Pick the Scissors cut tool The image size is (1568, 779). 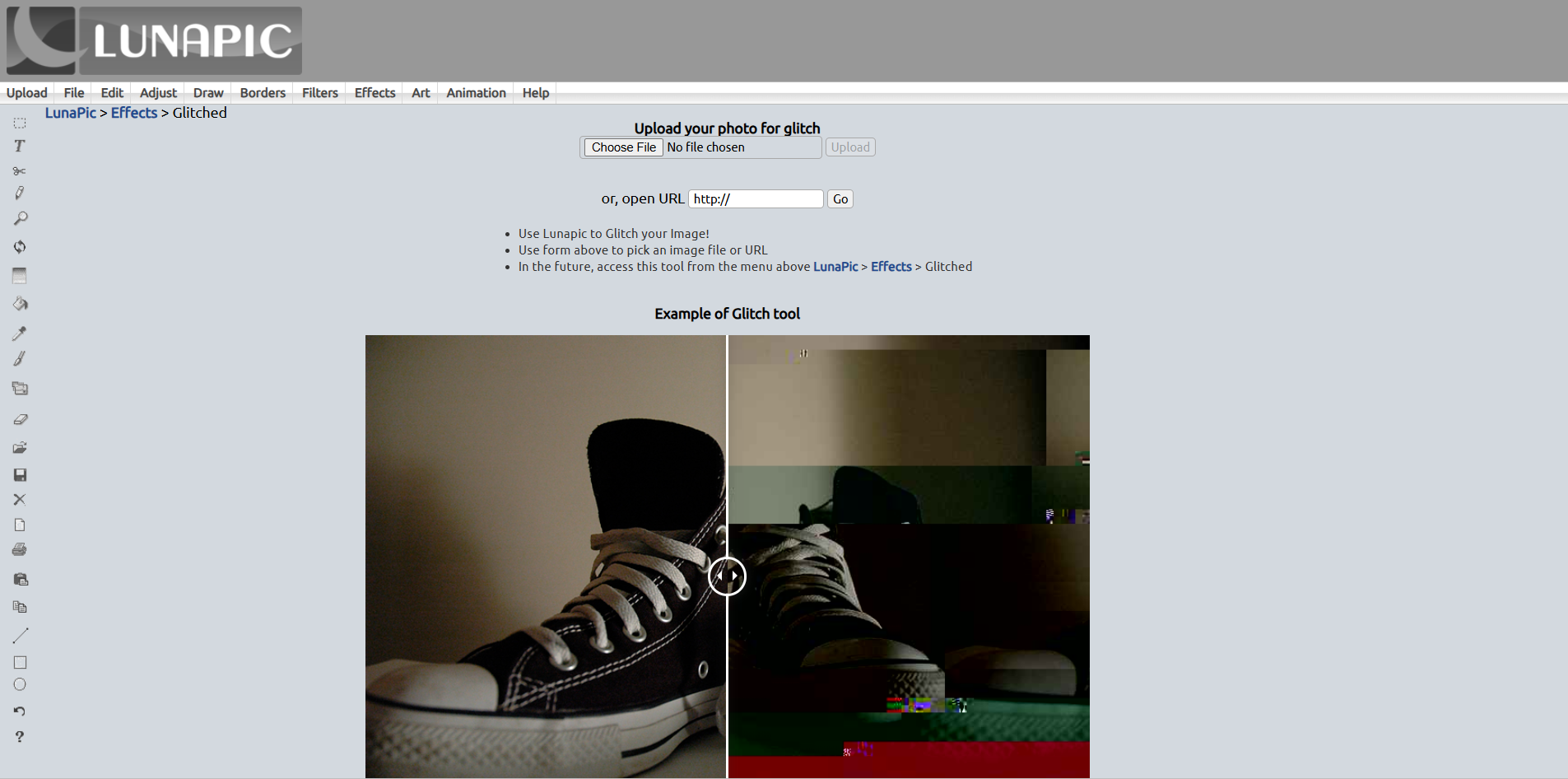click(20, 170)
